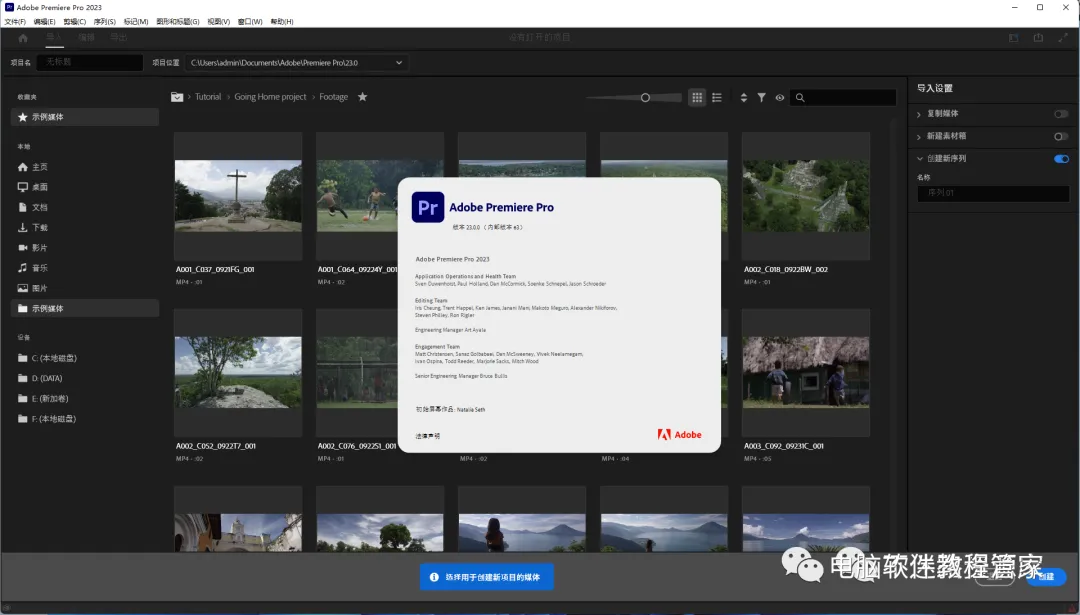Select clip A002_C018_0922BW_002 thumbnail
1080x615 pixels.
pyautogui.click(x=806, y=196)
